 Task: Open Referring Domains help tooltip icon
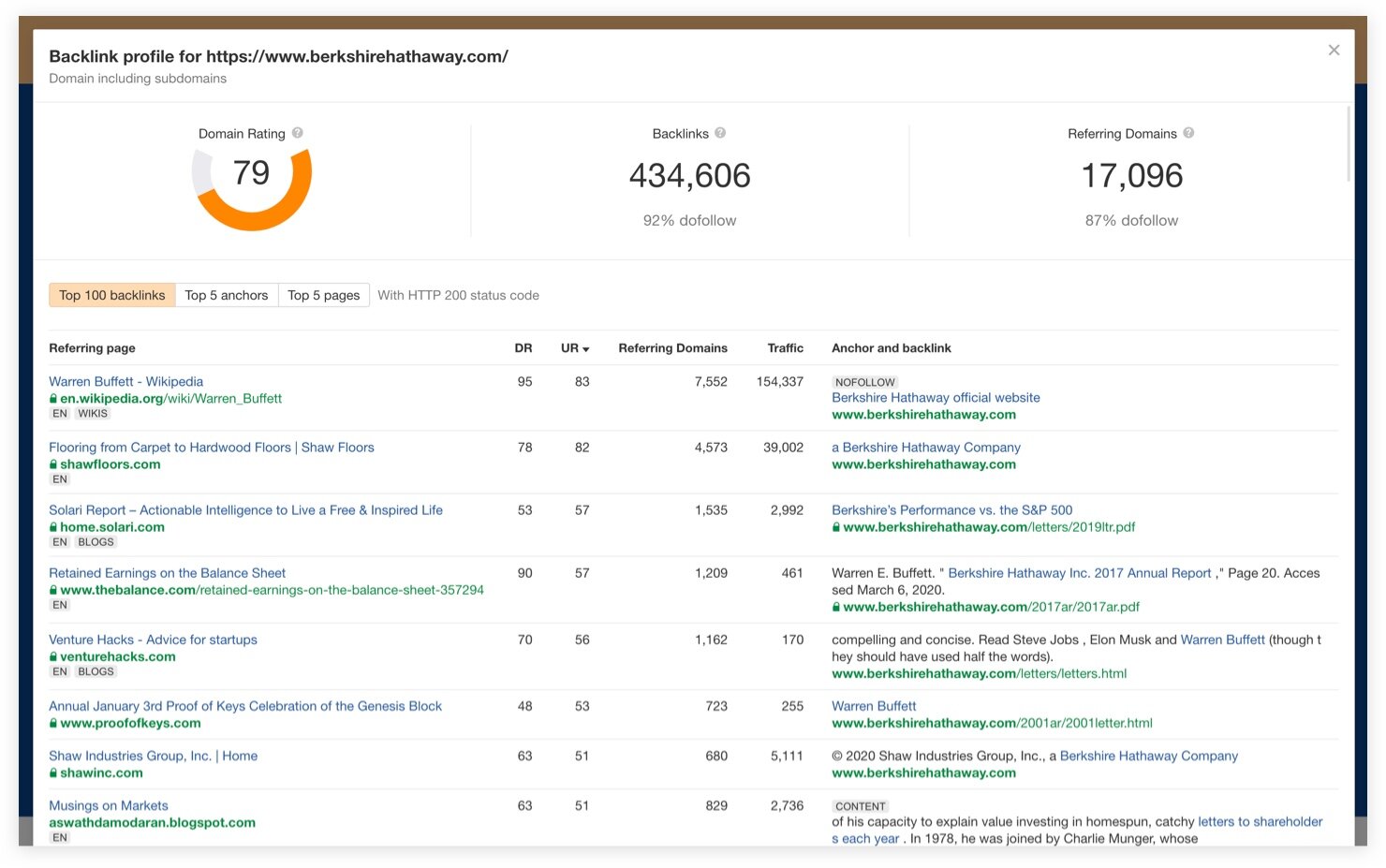pos(1188,133)
